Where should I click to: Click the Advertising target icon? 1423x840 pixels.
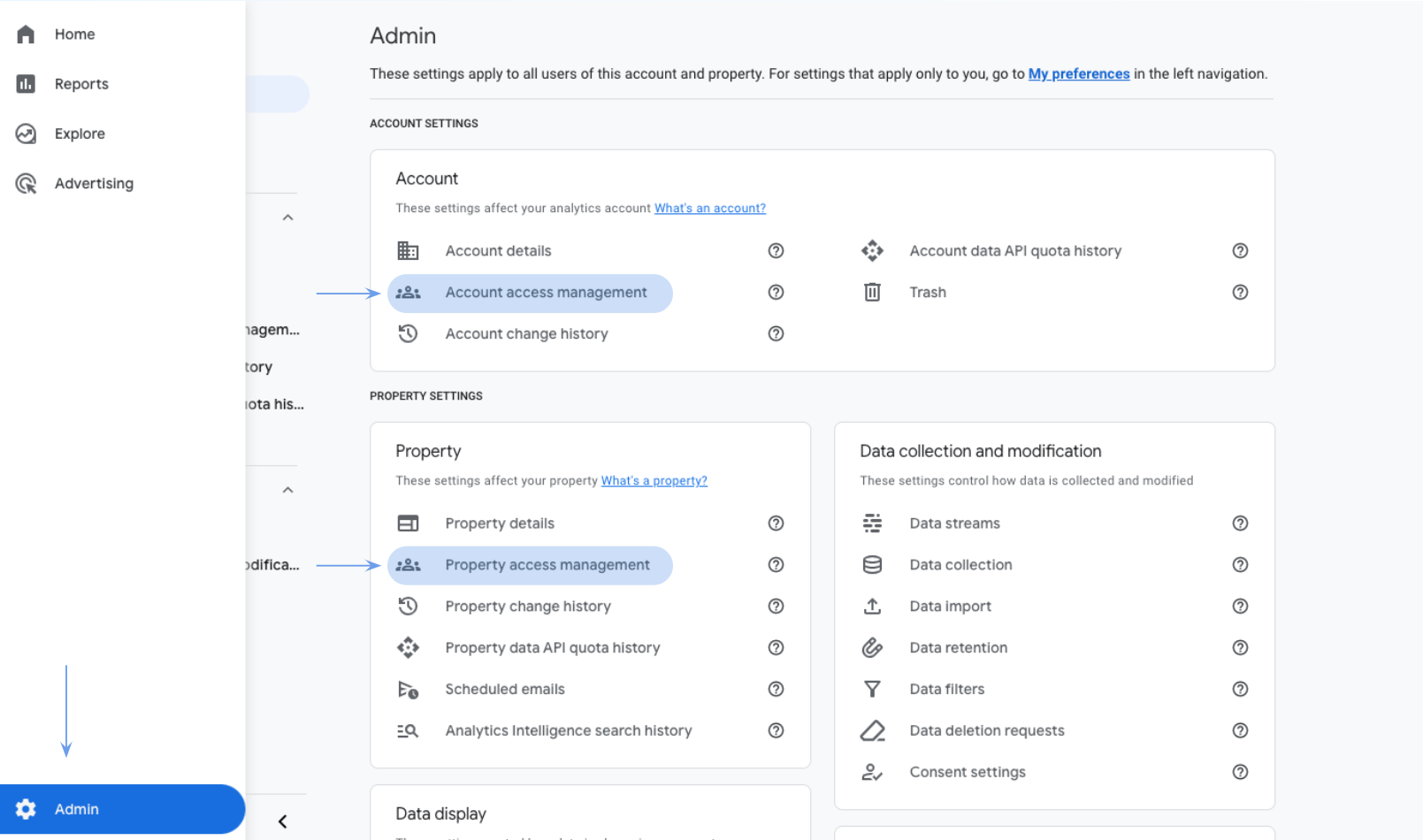pyautogui.click(x=26, y=184)
